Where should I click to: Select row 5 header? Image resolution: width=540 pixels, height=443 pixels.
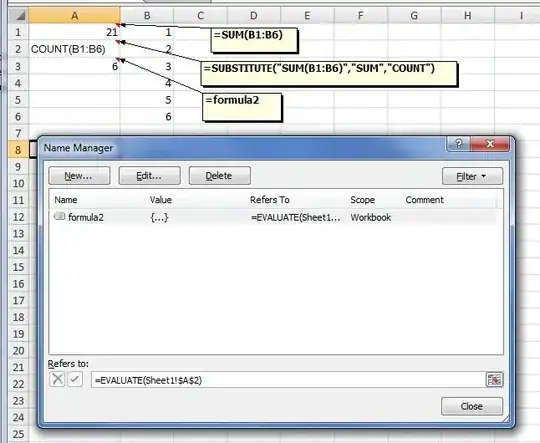pos(18,100)
